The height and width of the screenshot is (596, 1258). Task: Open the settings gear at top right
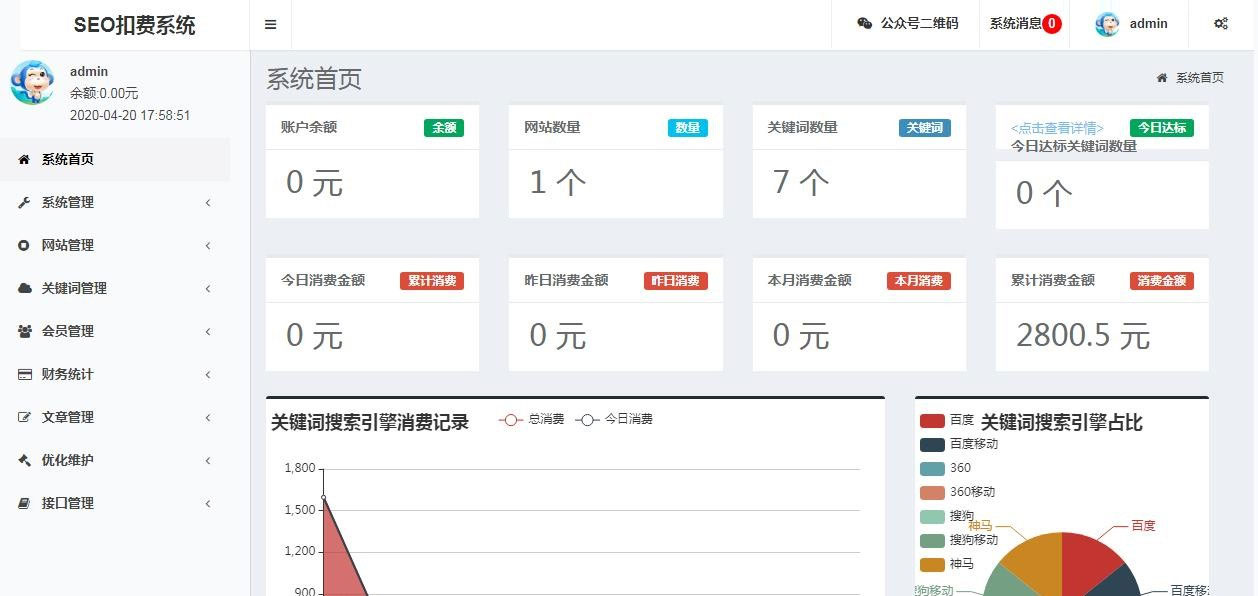(x=1221, y=23)
